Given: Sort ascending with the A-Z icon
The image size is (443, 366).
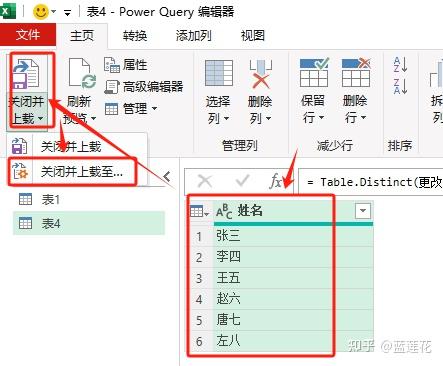Looking at the screenshot, I should tap(400, 65).
